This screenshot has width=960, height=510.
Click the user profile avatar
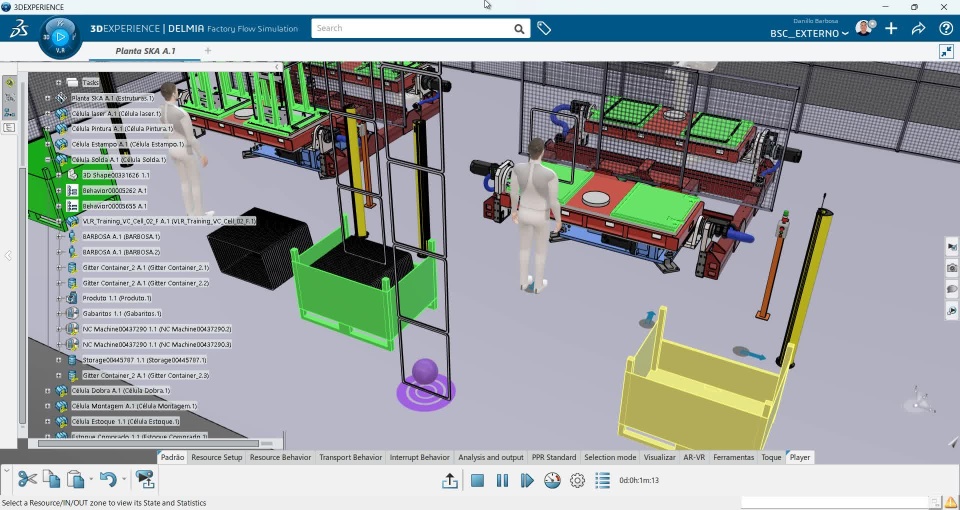click(864, 28)
